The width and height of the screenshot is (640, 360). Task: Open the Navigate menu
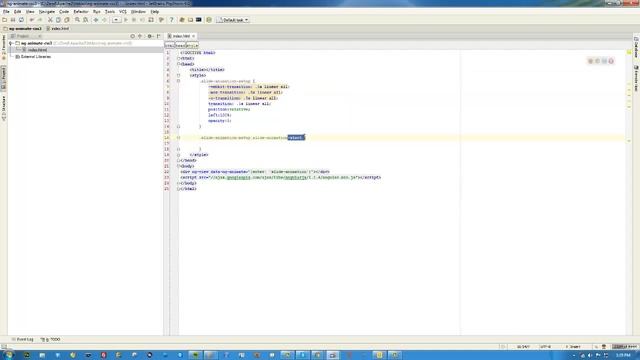pos(47,12)
